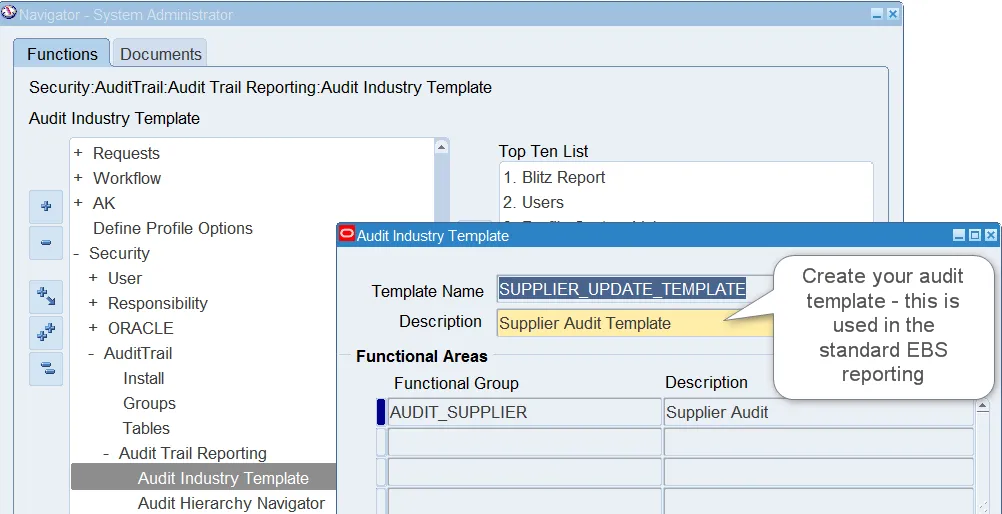Screen dimensions: 1002x514
Task: Select Define Profile Options in the tree
Action: pyautogui.click(x=173, y=228)
